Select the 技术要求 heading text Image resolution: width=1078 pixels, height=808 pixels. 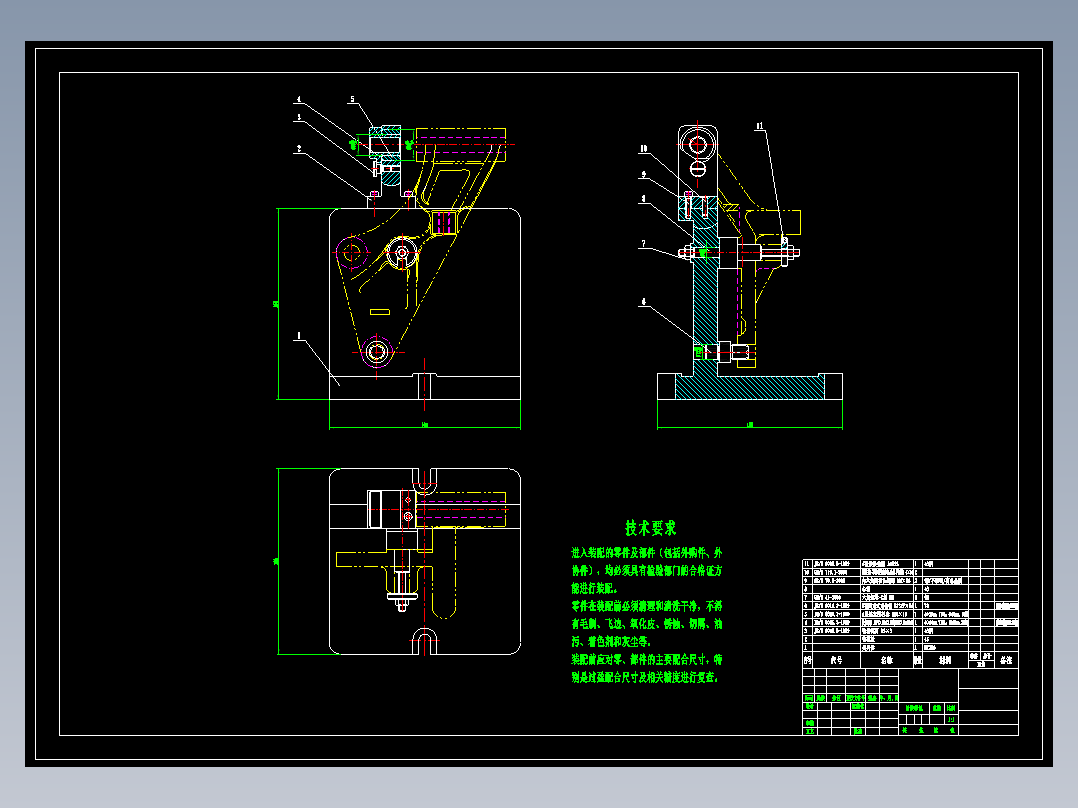tap(650, 528)
